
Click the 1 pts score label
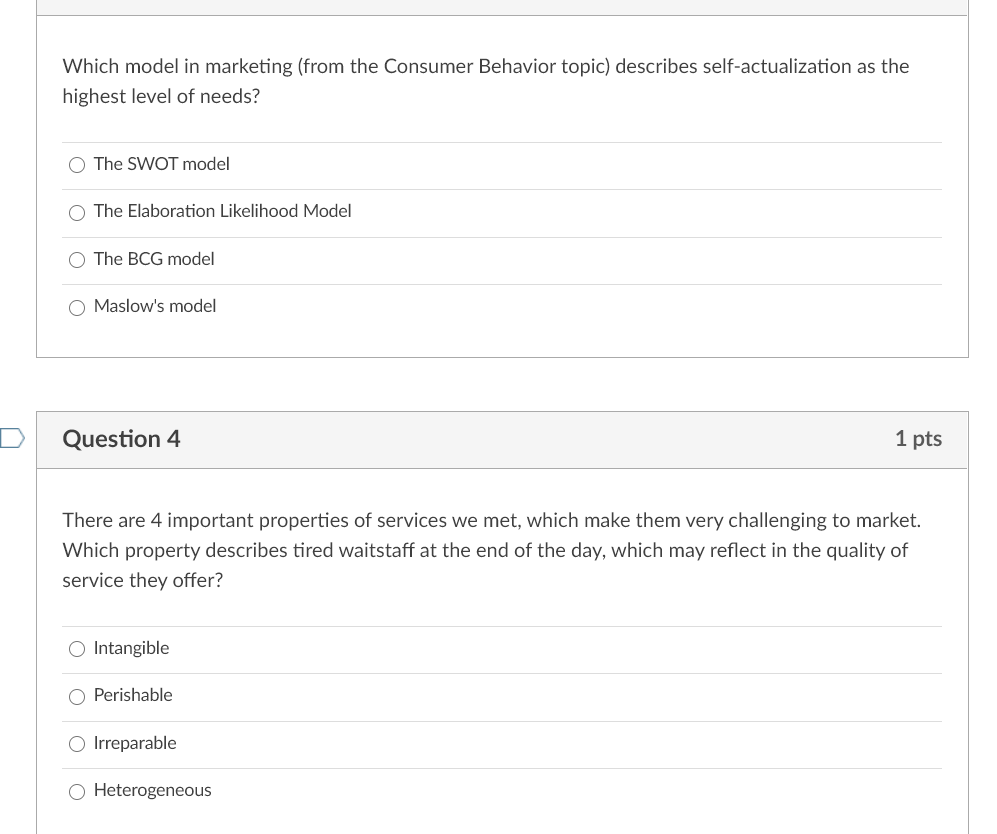click(x=918, y=439)
